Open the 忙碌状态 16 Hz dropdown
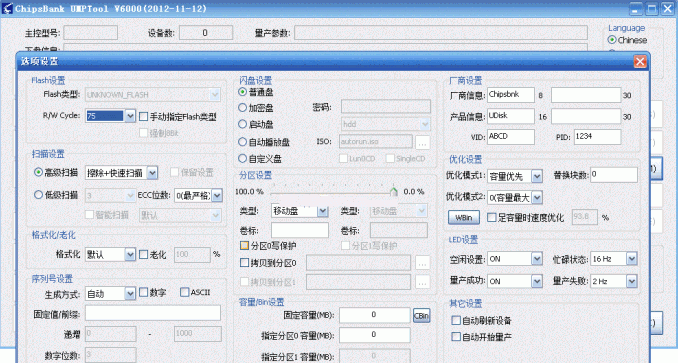Image resolution: width=678 pixels, height=363 pixels. (631, 259)
